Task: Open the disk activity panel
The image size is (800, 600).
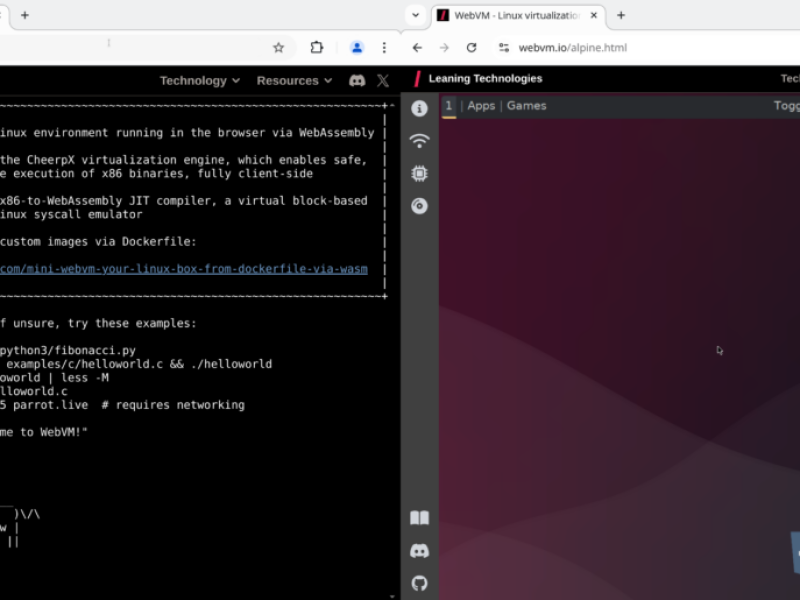Action: coord(419,206)
